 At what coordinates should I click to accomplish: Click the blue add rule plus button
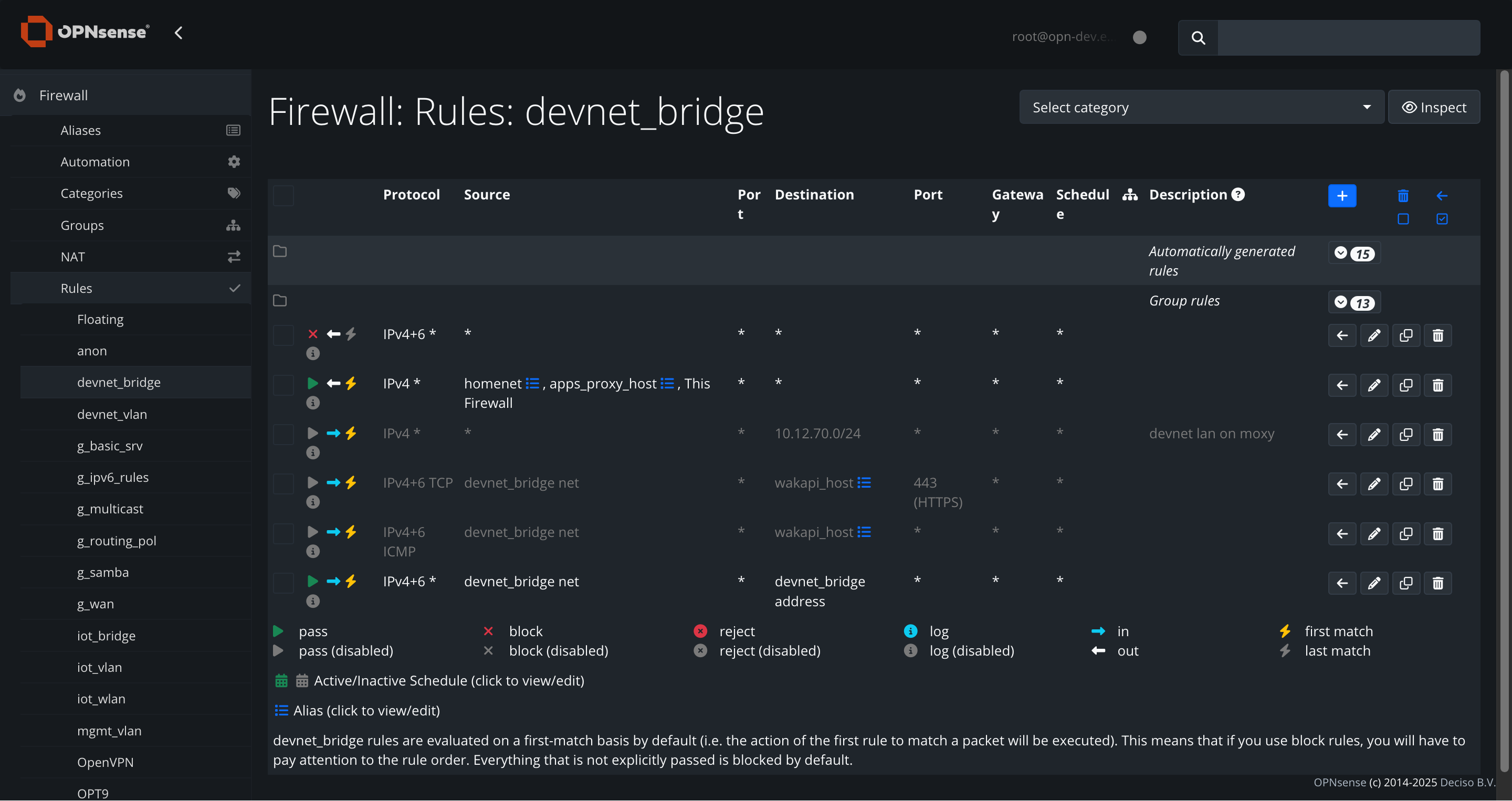point(1342,196)
